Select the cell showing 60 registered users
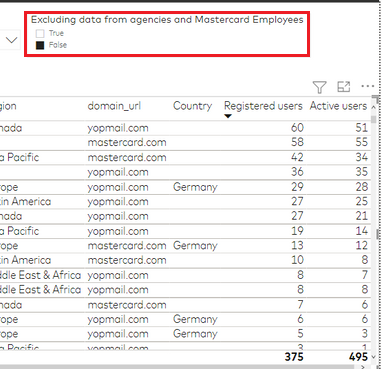The height and width of the screenshot is (371, 382). 297,128
